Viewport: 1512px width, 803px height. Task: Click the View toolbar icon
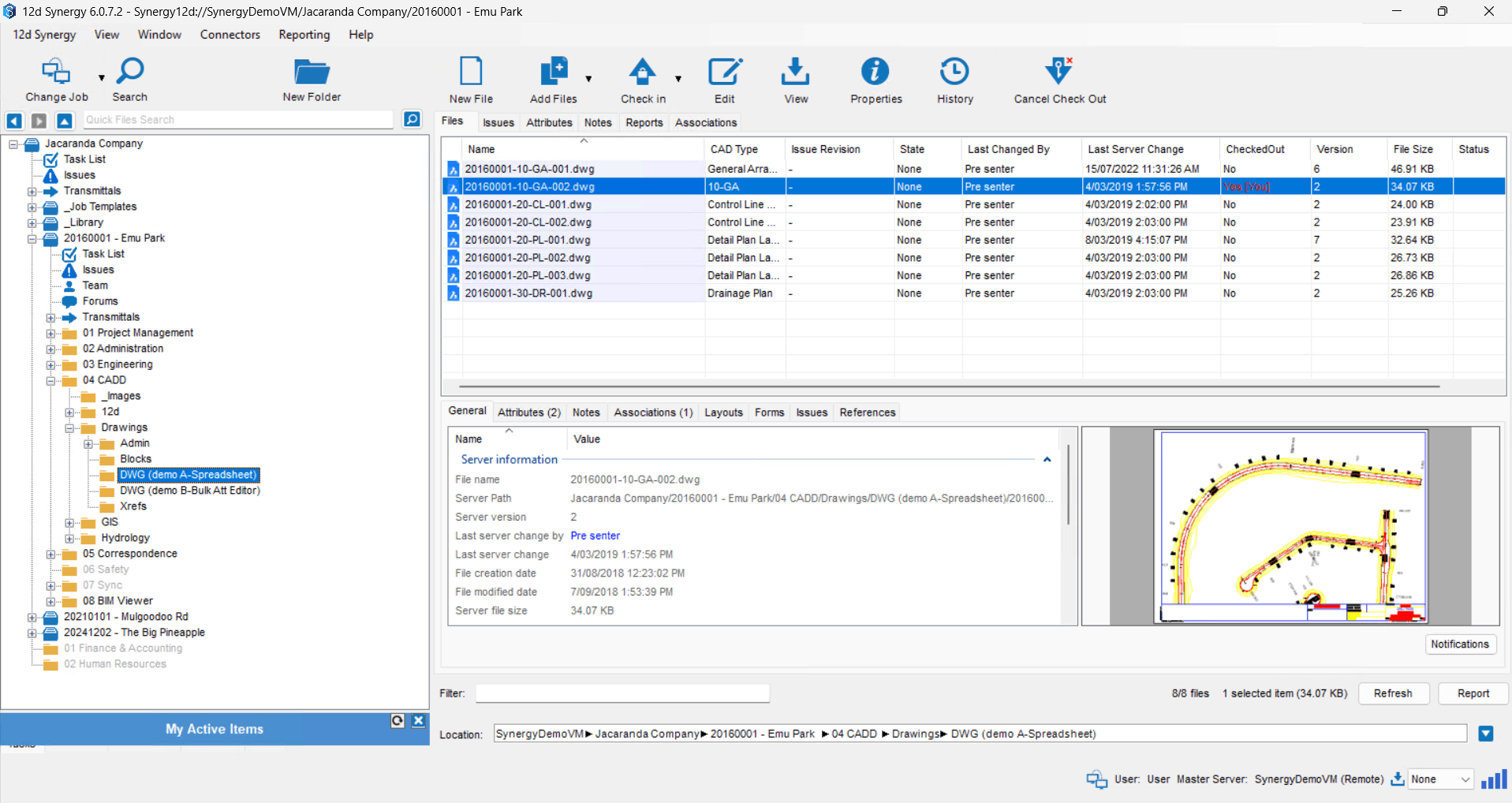tap(796, 80)
